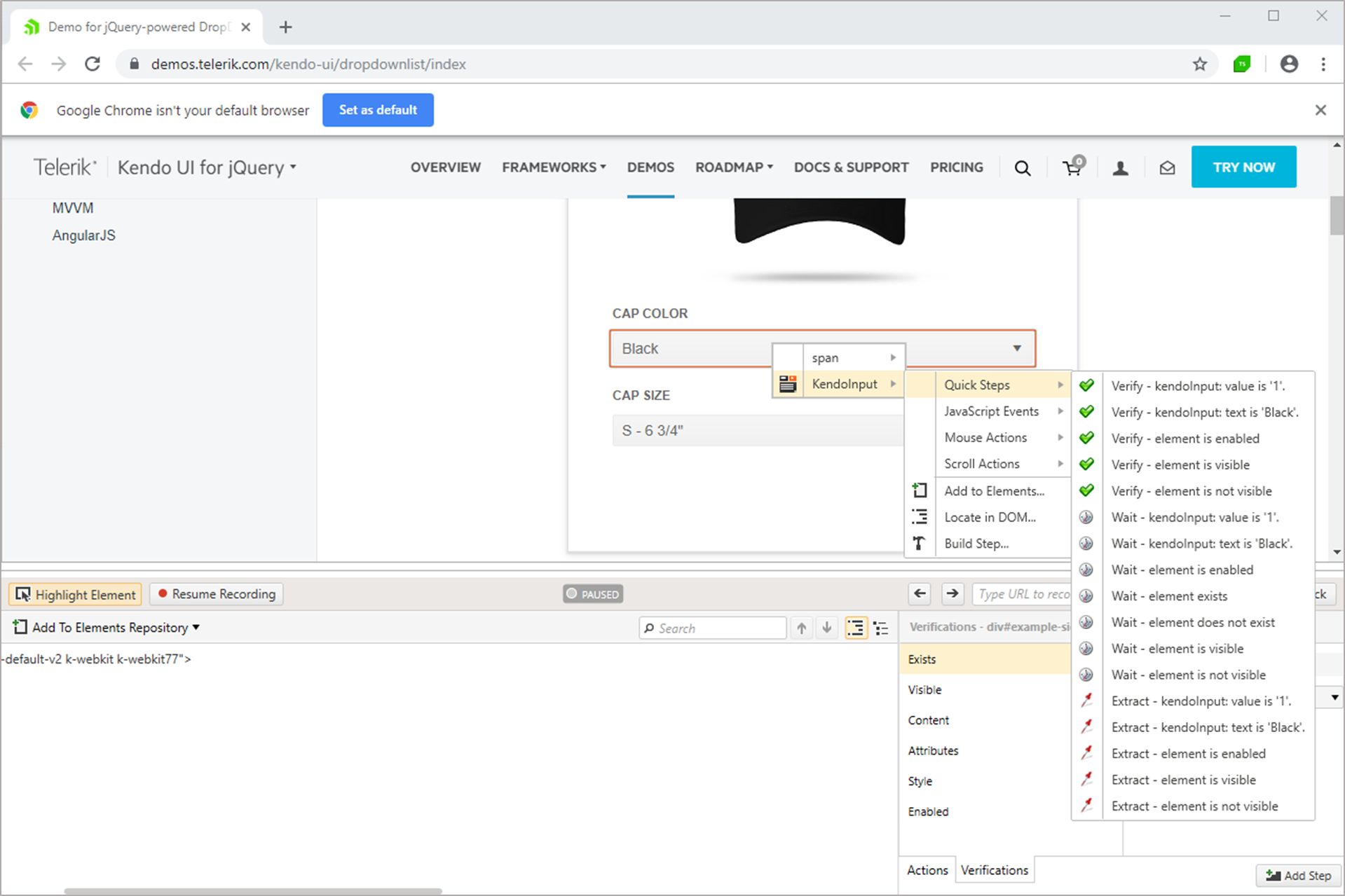Switch to the Verifications tab
The image size is (1345, 896).
tap(994, 870)
